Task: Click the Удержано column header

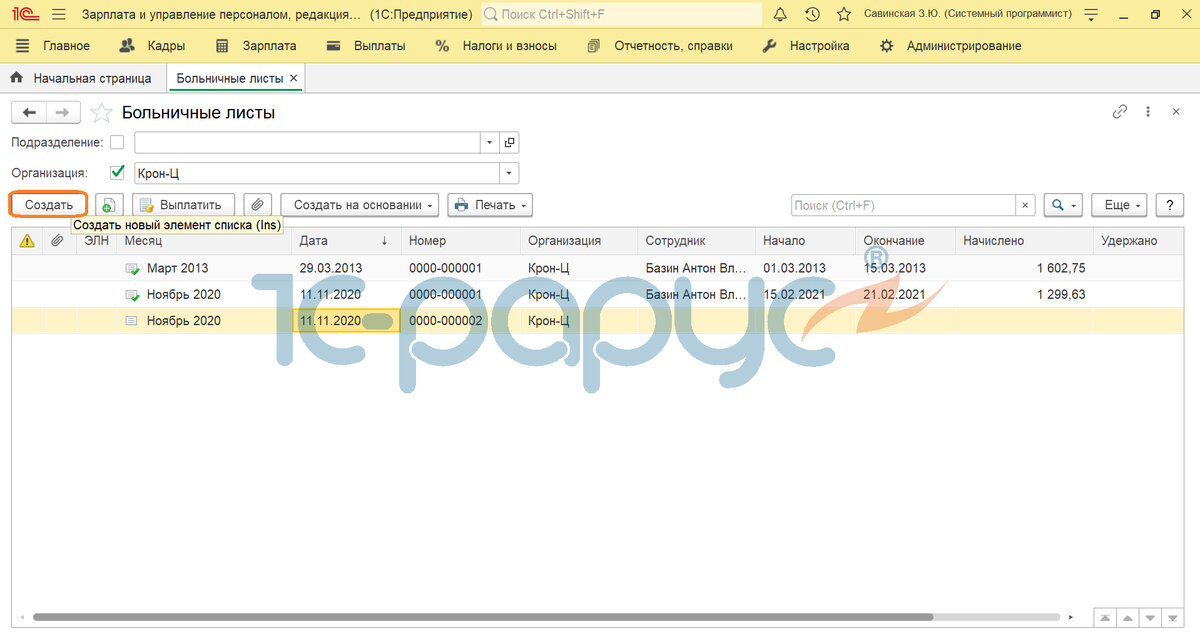Action: click(1139, 241)
